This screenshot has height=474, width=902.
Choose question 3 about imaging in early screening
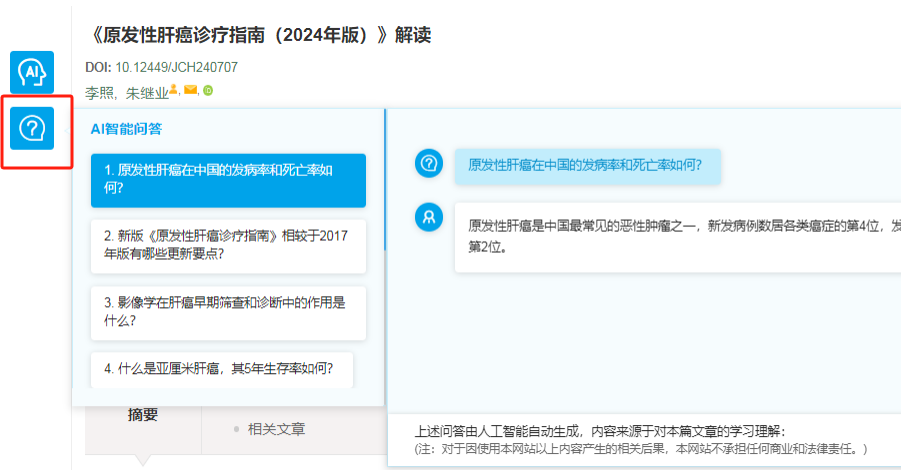[228, 312]
